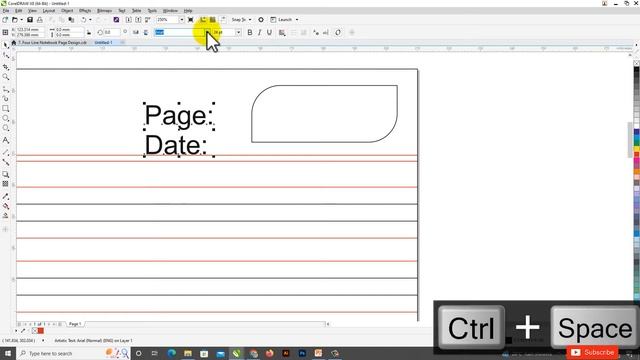Click the Export icon in toolbar

click(138, 20)
